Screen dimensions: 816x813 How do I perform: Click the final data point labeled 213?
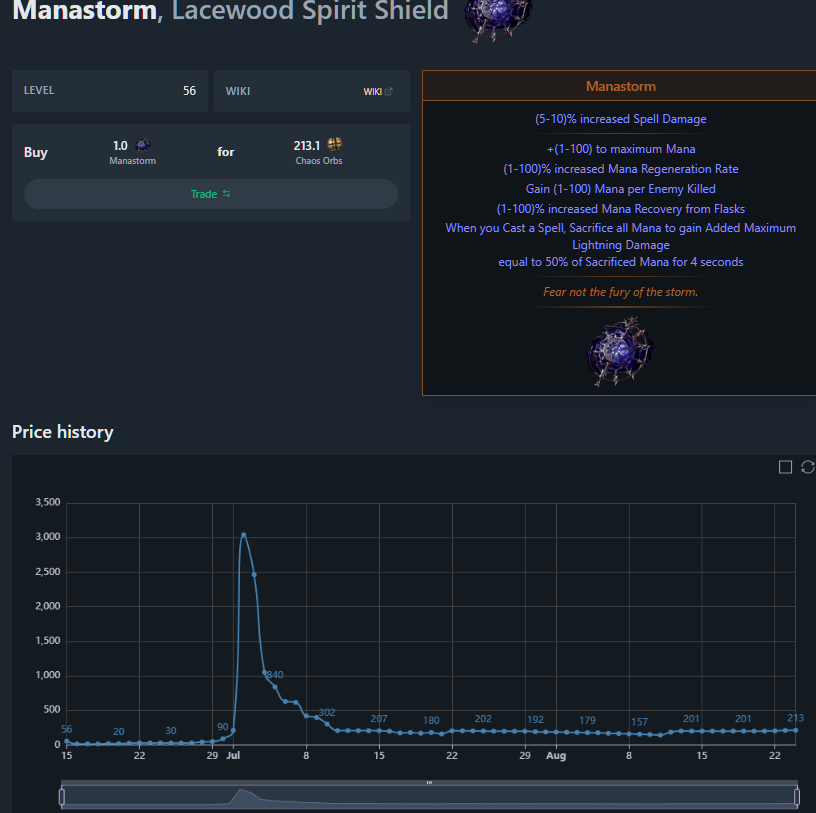tap(796, 730)
